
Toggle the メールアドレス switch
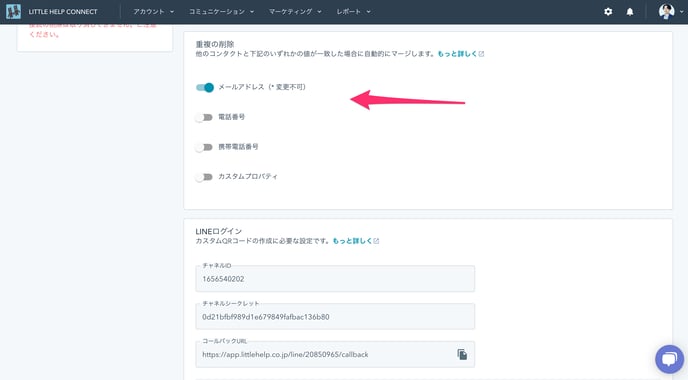(204, 87)
